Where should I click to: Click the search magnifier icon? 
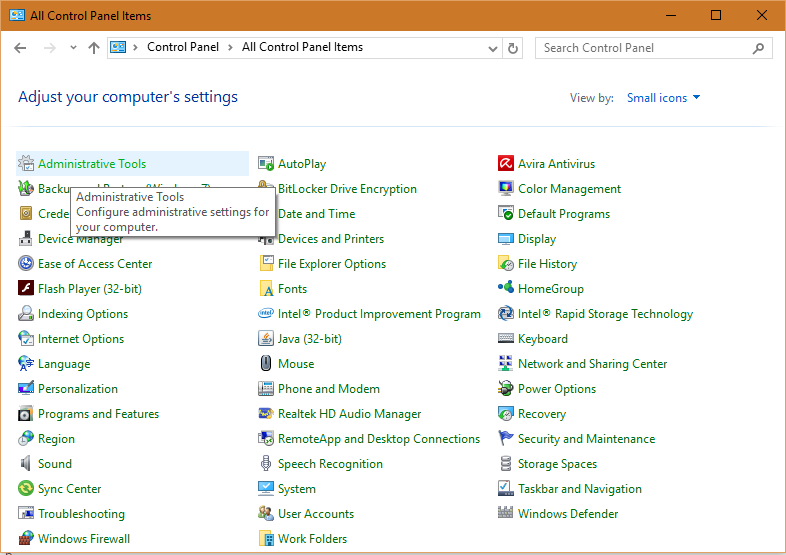pos(758,48)
